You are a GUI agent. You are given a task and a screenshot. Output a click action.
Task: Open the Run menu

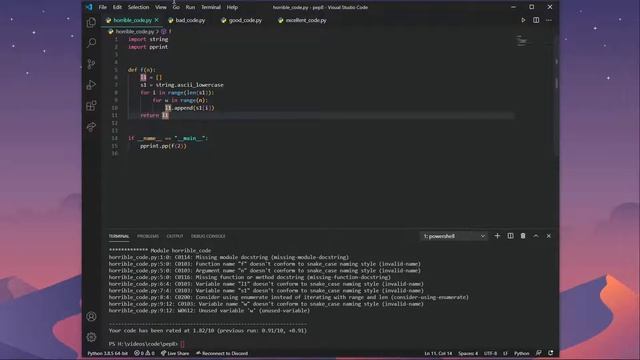190,7
